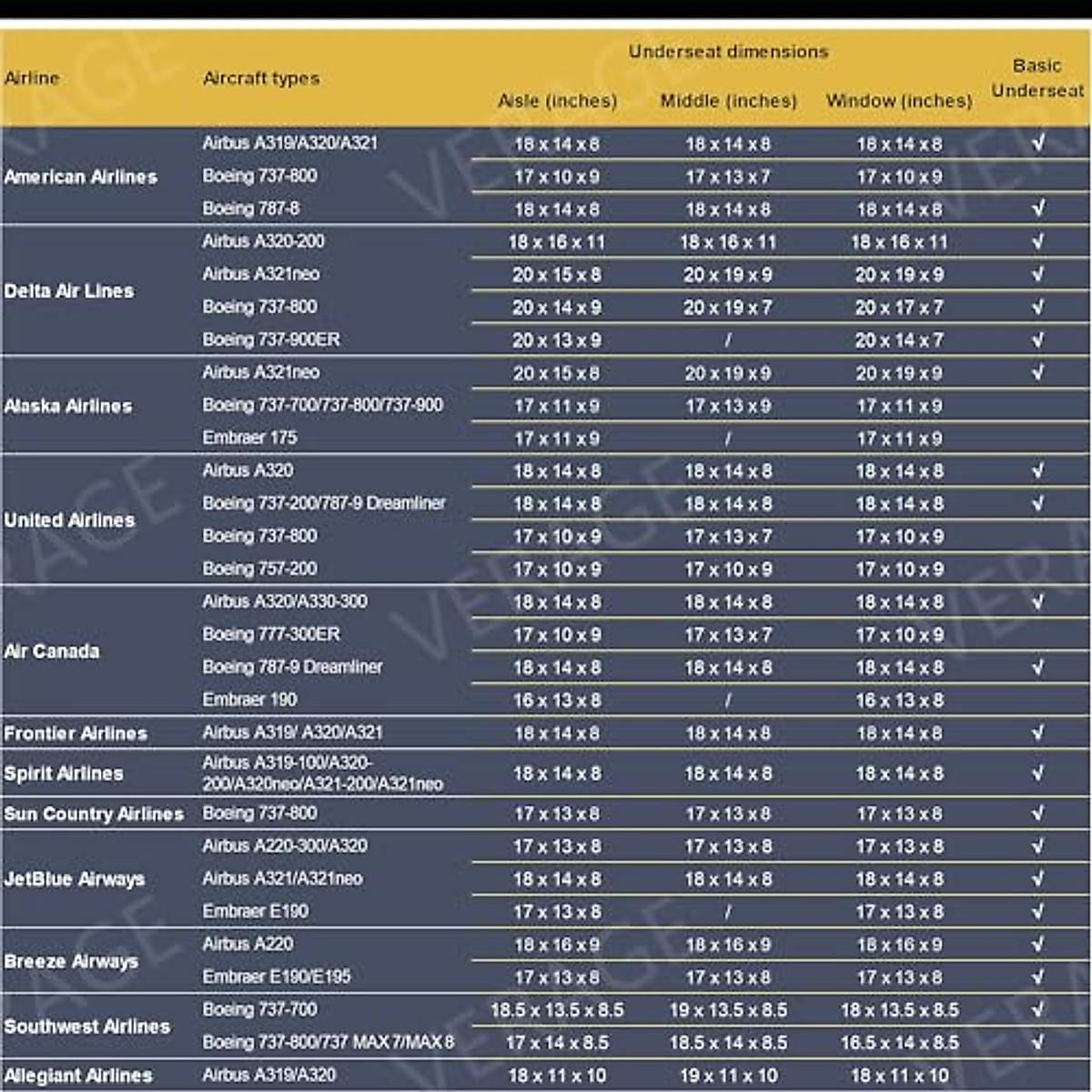
Task: Click the Window (inches) column header
Action: (x=899, y=101)
